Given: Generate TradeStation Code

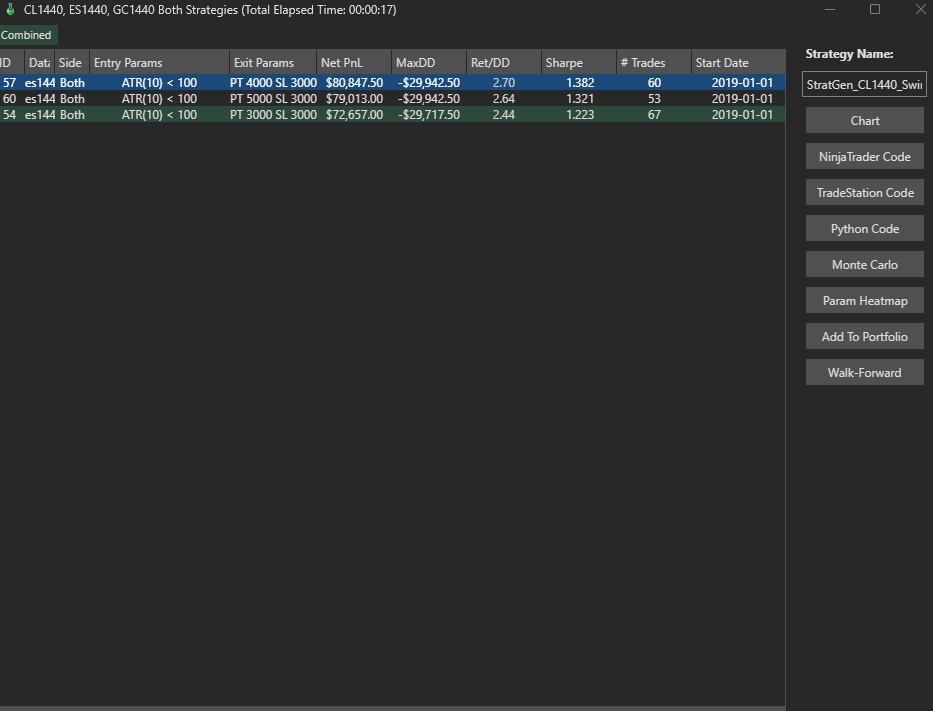Looking at the screenshot, I should click(x=865, y=193).
